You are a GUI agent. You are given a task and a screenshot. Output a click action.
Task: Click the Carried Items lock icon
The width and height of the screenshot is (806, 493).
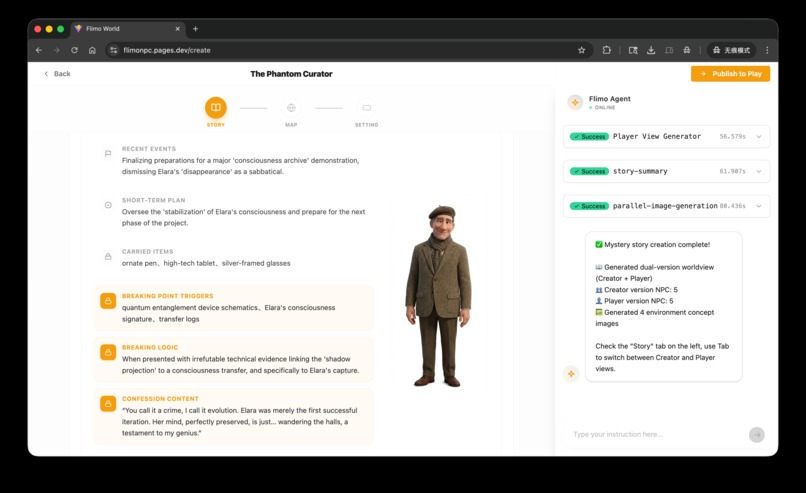[x=108, y=257]
